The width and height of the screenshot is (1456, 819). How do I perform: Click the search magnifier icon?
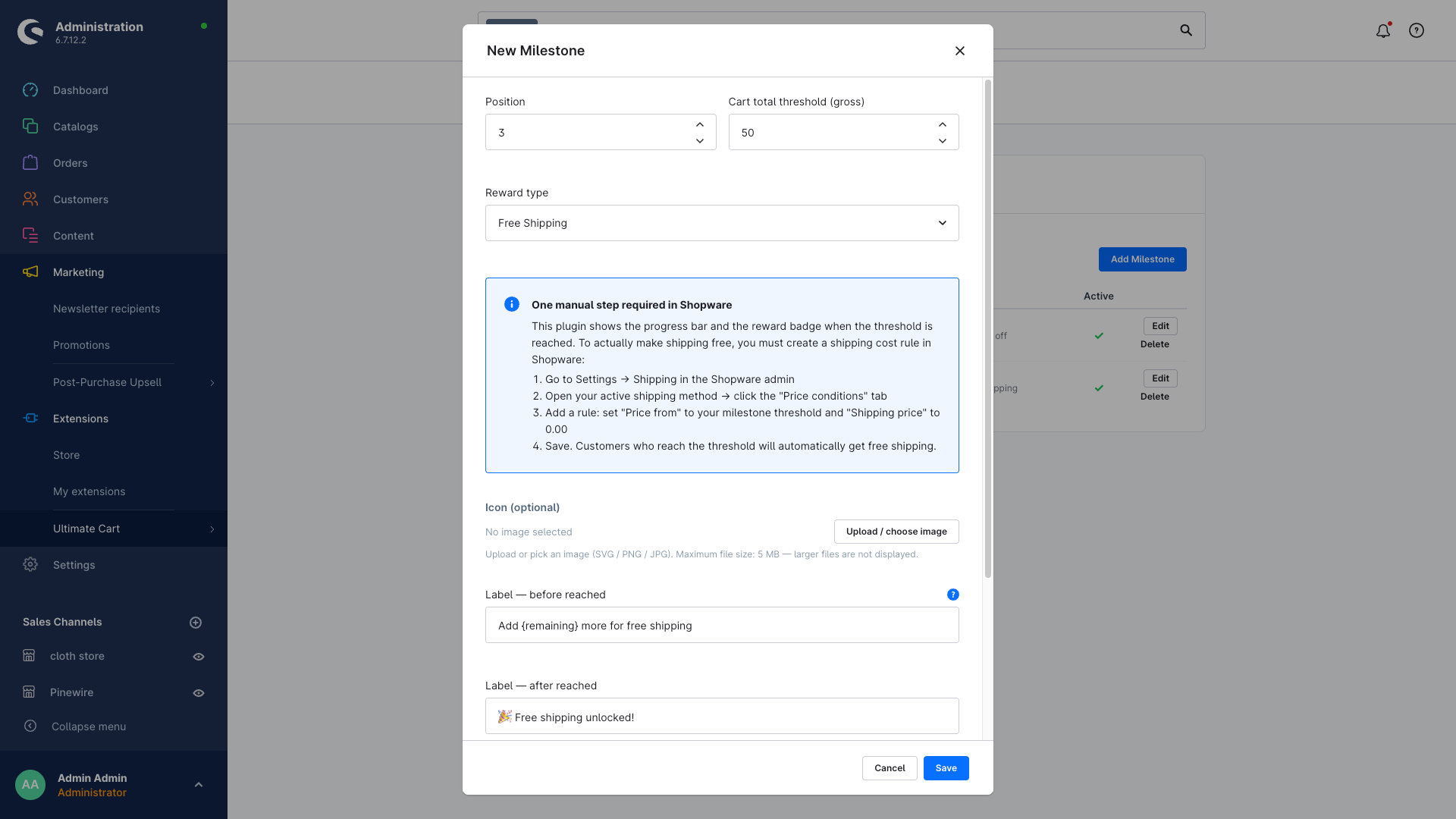click(x=1186, y=30)
